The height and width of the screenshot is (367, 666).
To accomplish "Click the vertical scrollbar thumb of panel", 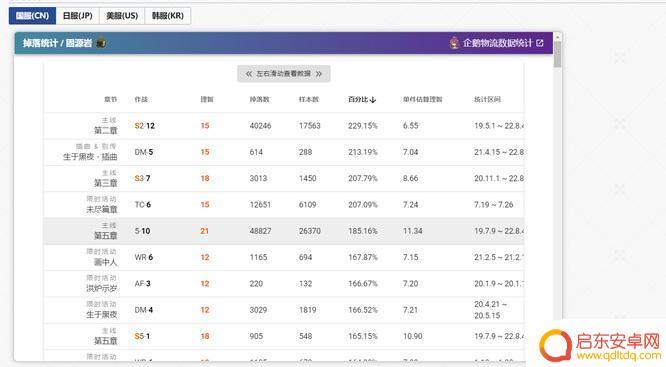I will 557,54.
